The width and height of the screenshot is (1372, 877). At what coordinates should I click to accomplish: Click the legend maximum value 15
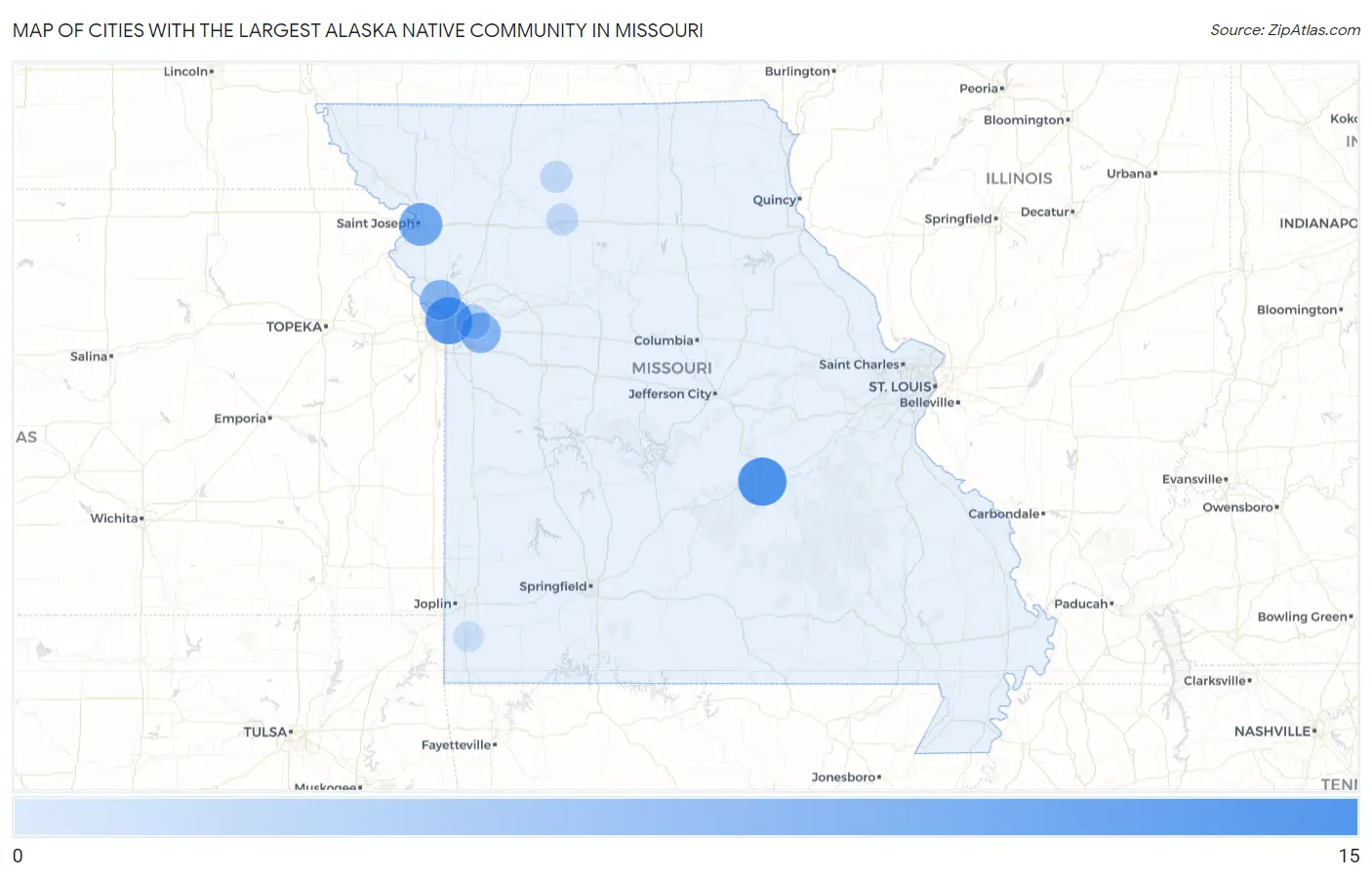1349,856
